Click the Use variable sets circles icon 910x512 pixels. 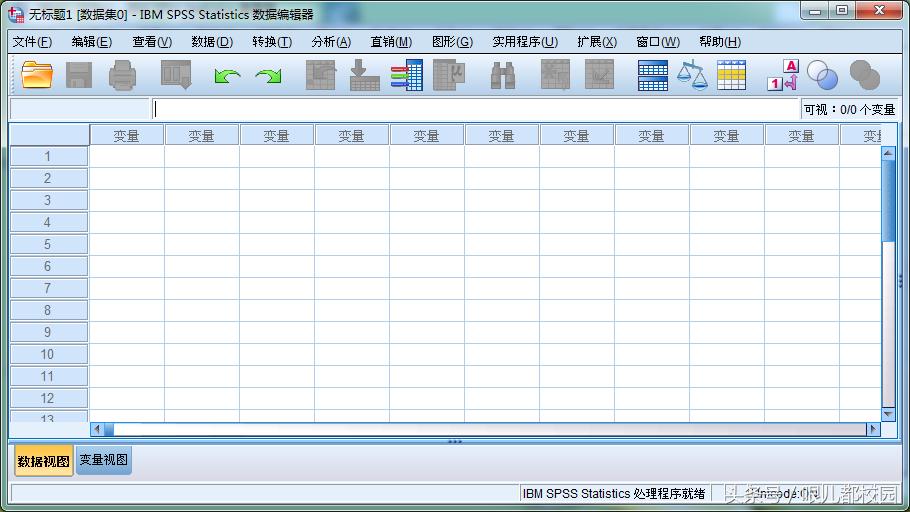822,75
